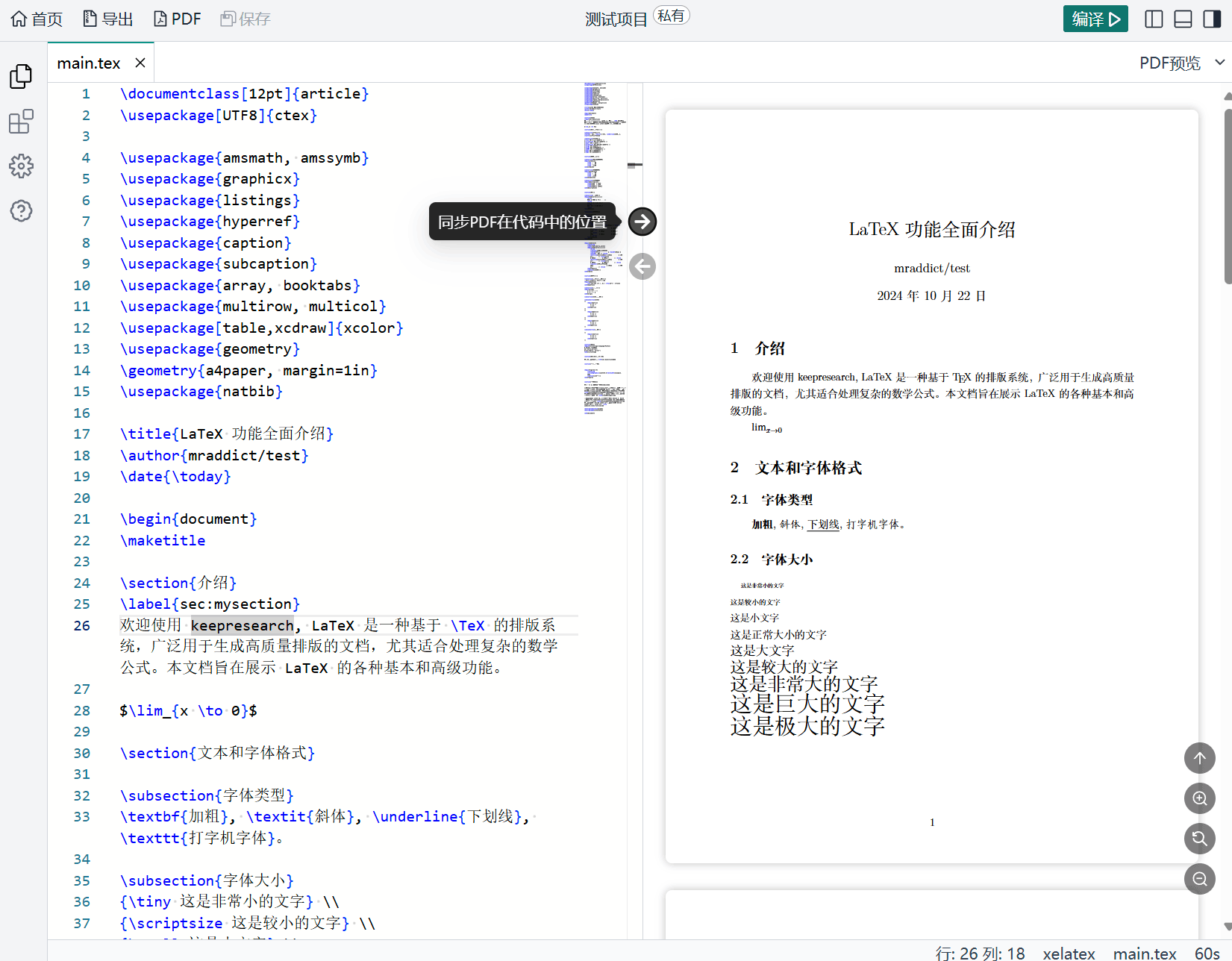
Task: Click the code minimap overview
Action: (x=604, y=246)
